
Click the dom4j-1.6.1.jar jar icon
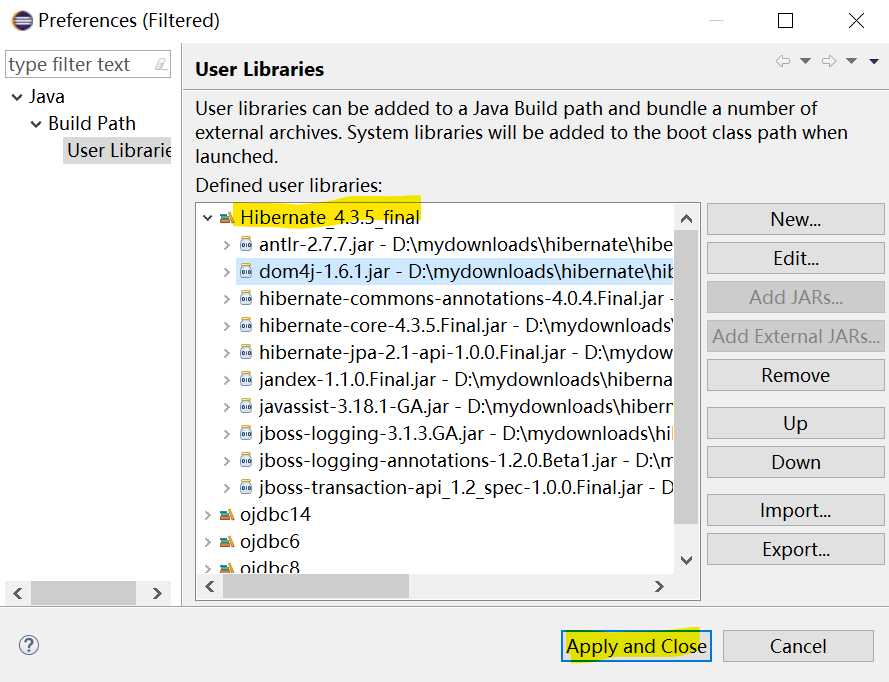(246, 272)
